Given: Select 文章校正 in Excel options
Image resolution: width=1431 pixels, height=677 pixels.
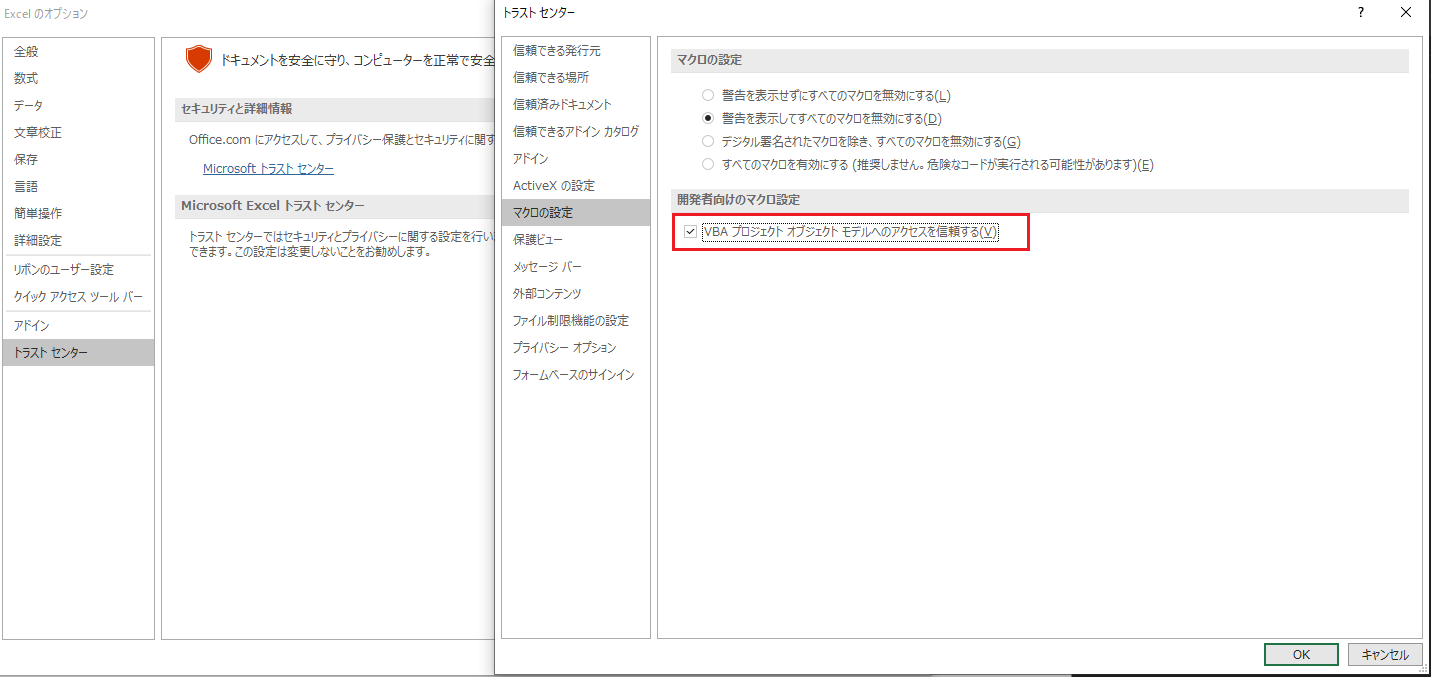Looking at the screenshot, I should click(78, 132).
